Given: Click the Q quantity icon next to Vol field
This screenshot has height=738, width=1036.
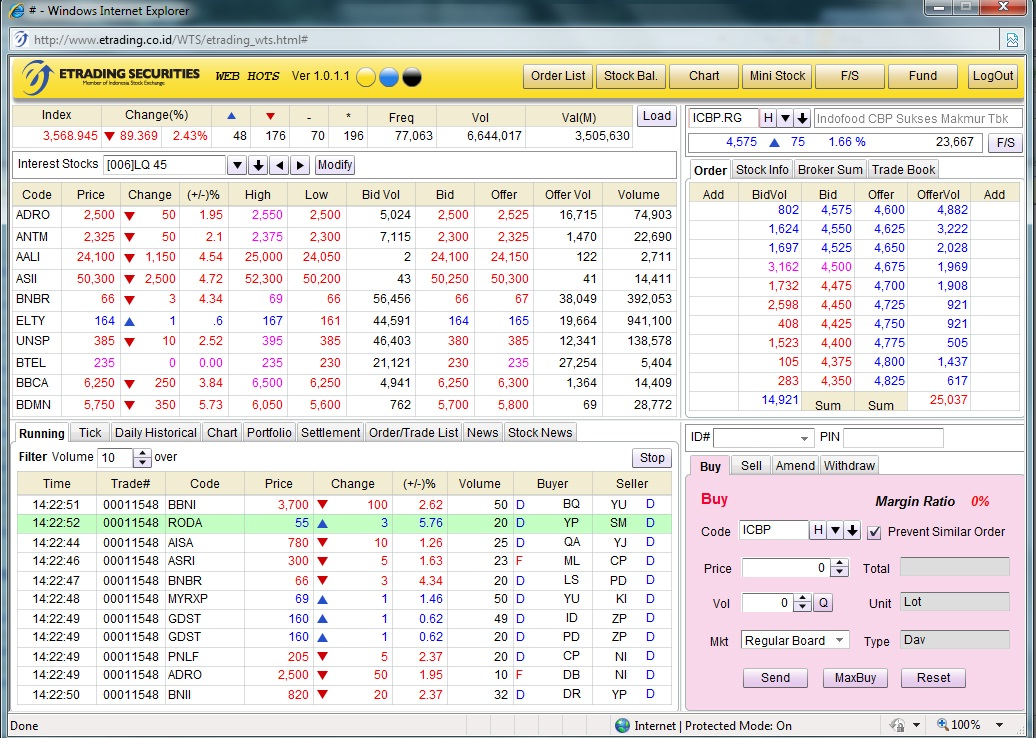Looking at the screenshot, I should [x=823, y=602].
